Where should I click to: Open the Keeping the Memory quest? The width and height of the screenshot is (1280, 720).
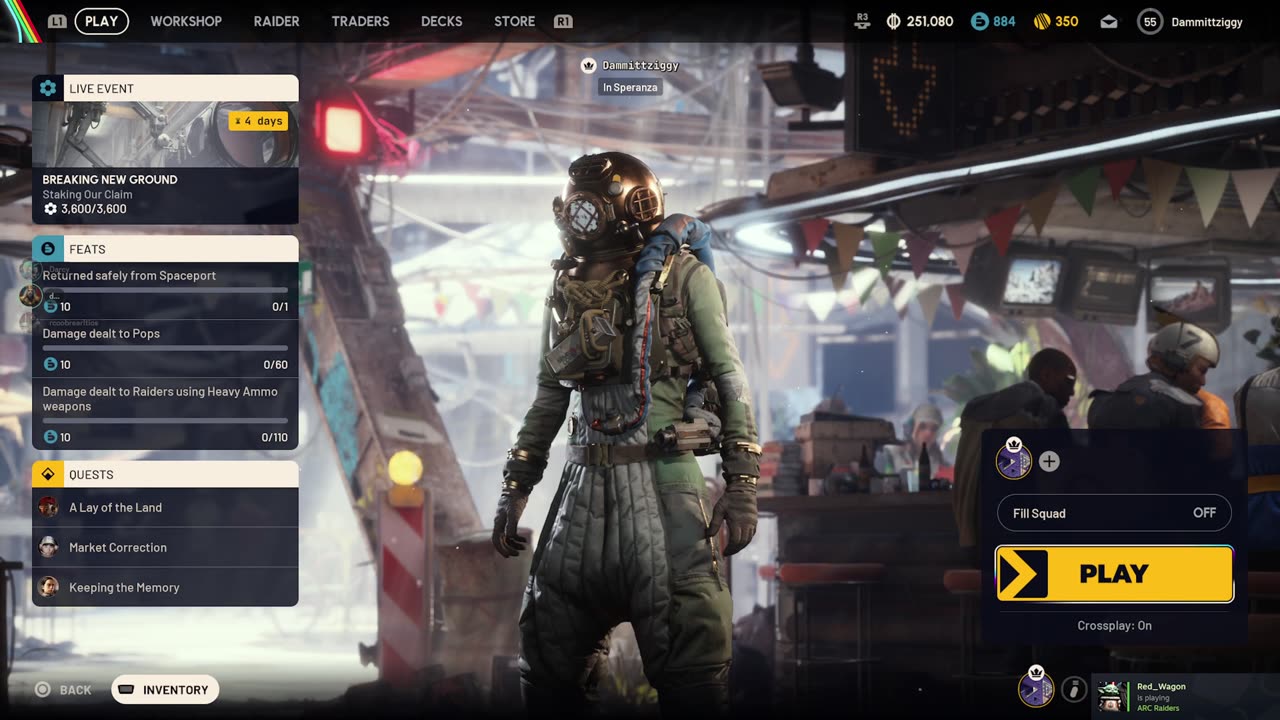(x=165, y=587)
